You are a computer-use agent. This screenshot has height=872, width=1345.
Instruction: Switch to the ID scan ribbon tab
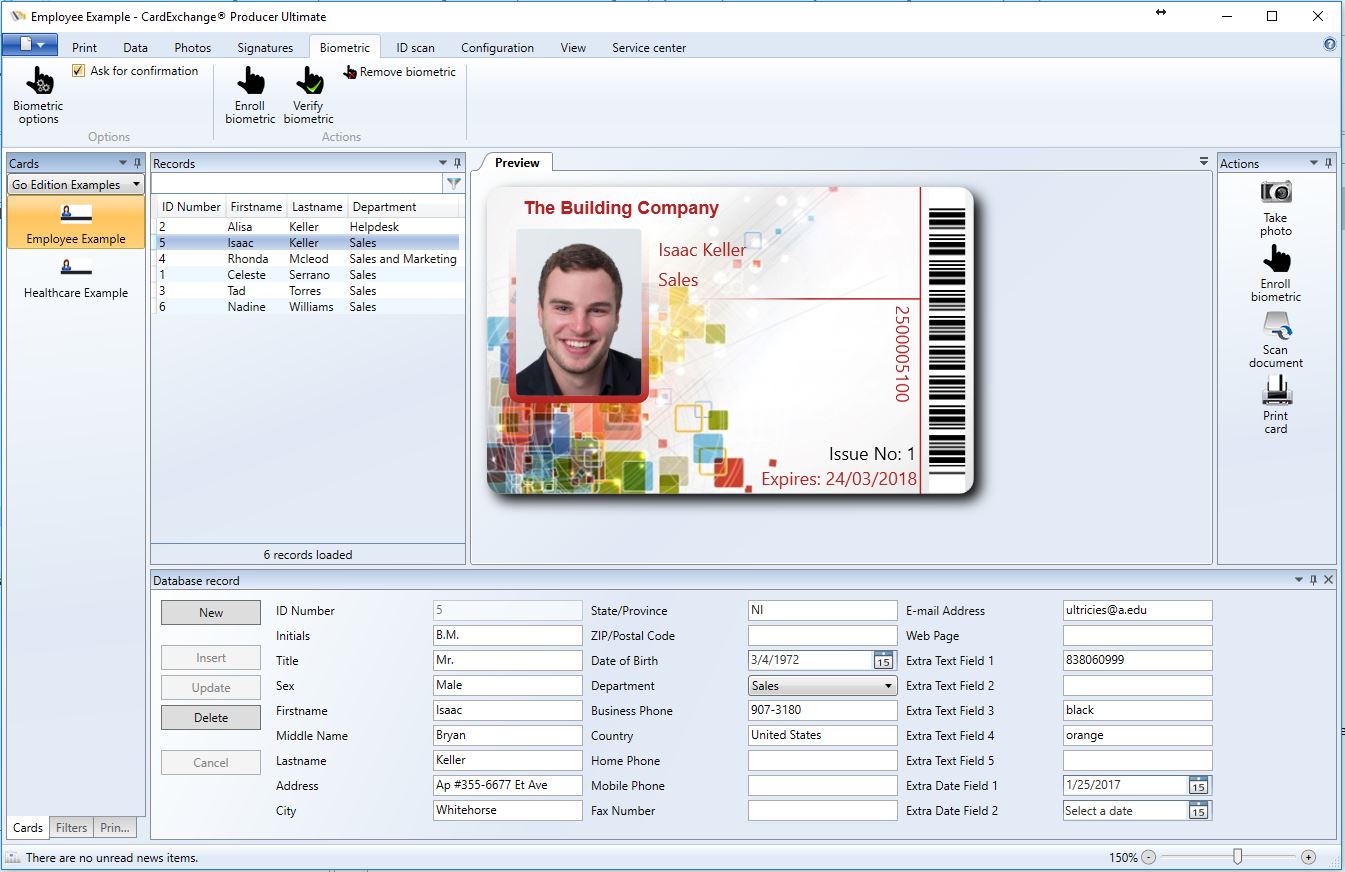[415, 47]
